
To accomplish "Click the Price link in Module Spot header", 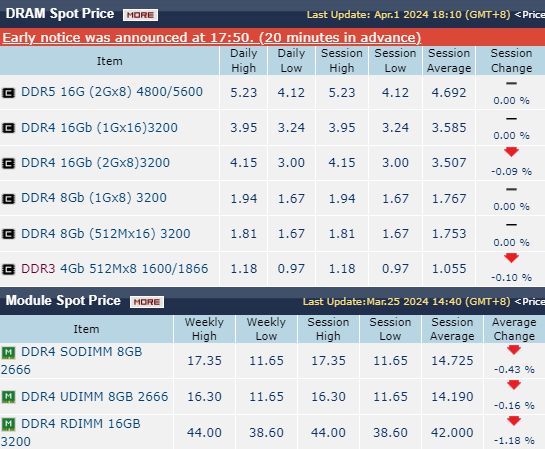I will pos(530,302).
